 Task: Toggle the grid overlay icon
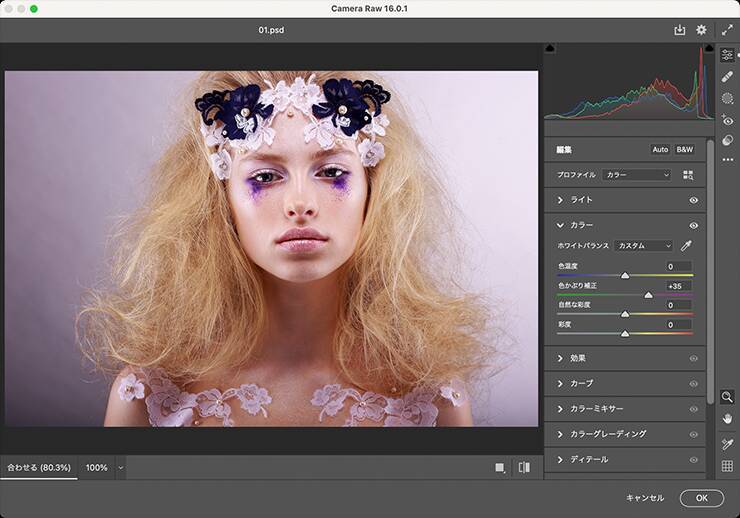point(727,466)
